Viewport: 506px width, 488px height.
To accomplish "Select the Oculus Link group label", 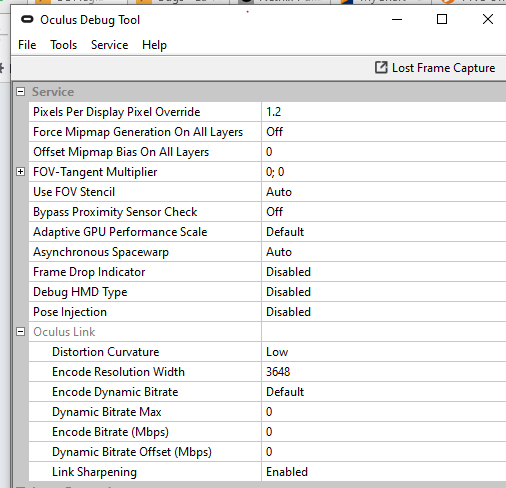I will tap(64, 332).
